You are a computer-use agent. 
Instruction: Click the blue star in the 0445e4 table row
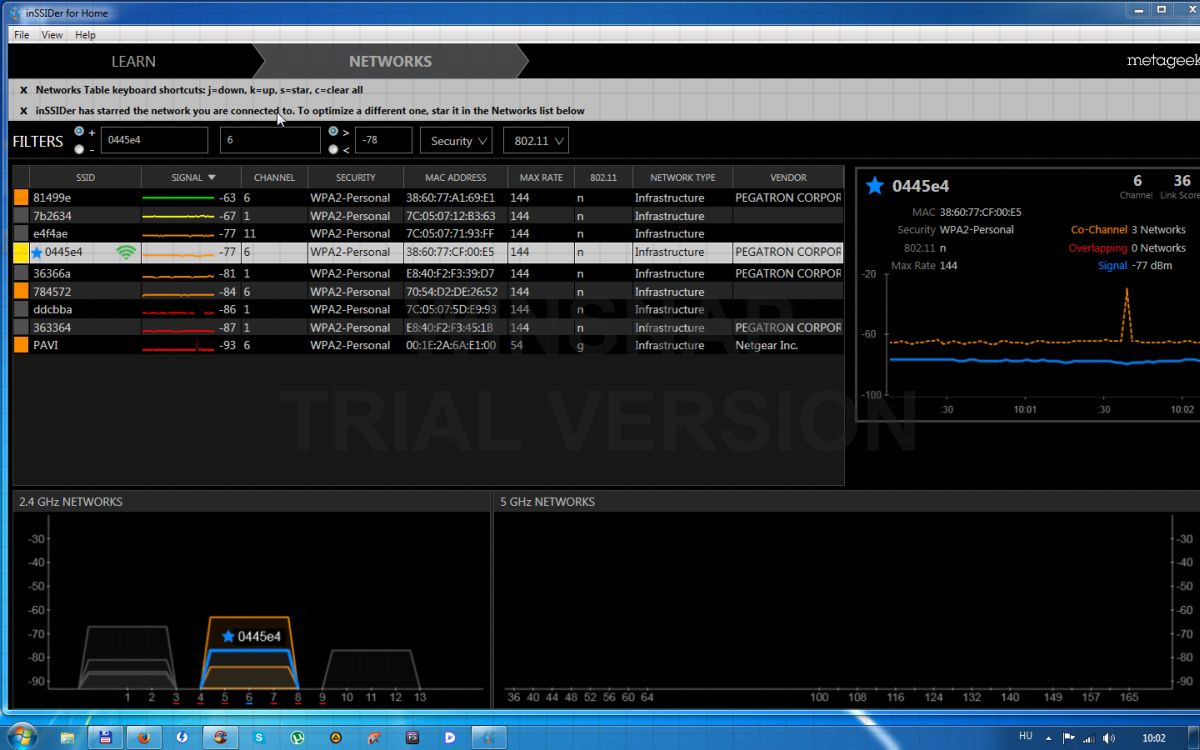tap(37, 253)
